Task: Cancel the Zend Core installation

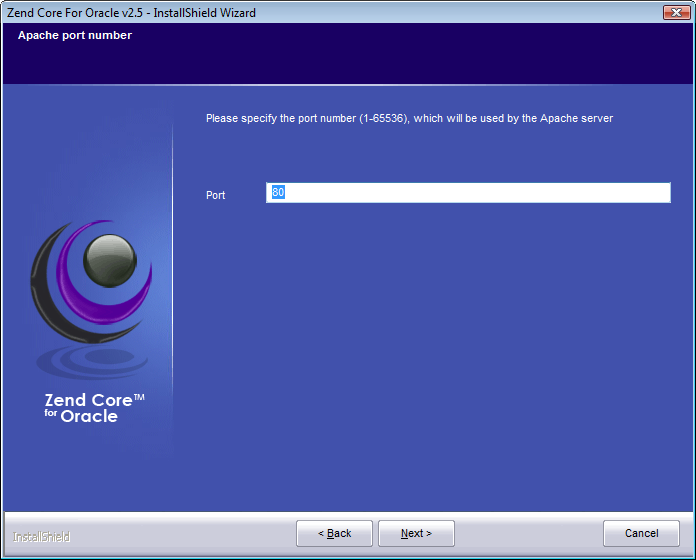Action: point(641,533)
